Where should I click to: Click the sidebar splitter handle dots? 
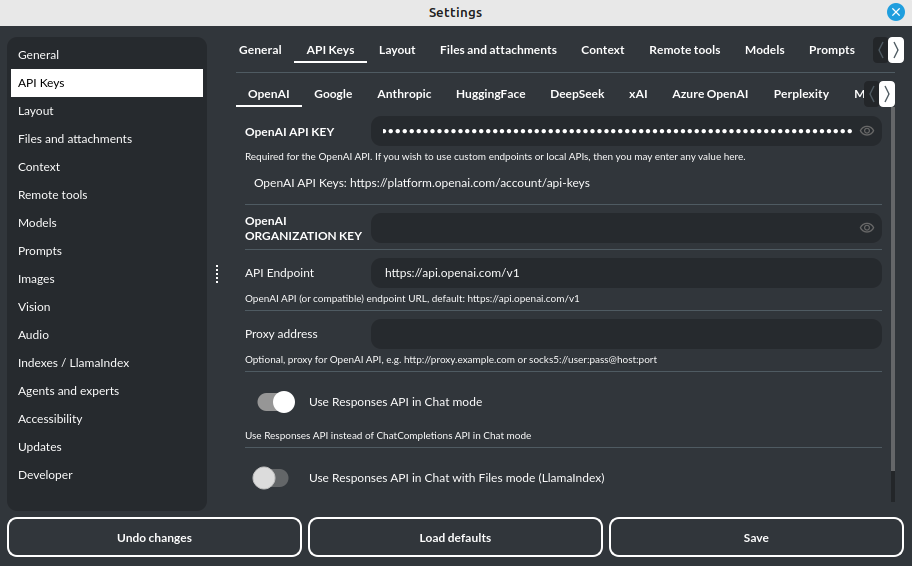[217, 273]
